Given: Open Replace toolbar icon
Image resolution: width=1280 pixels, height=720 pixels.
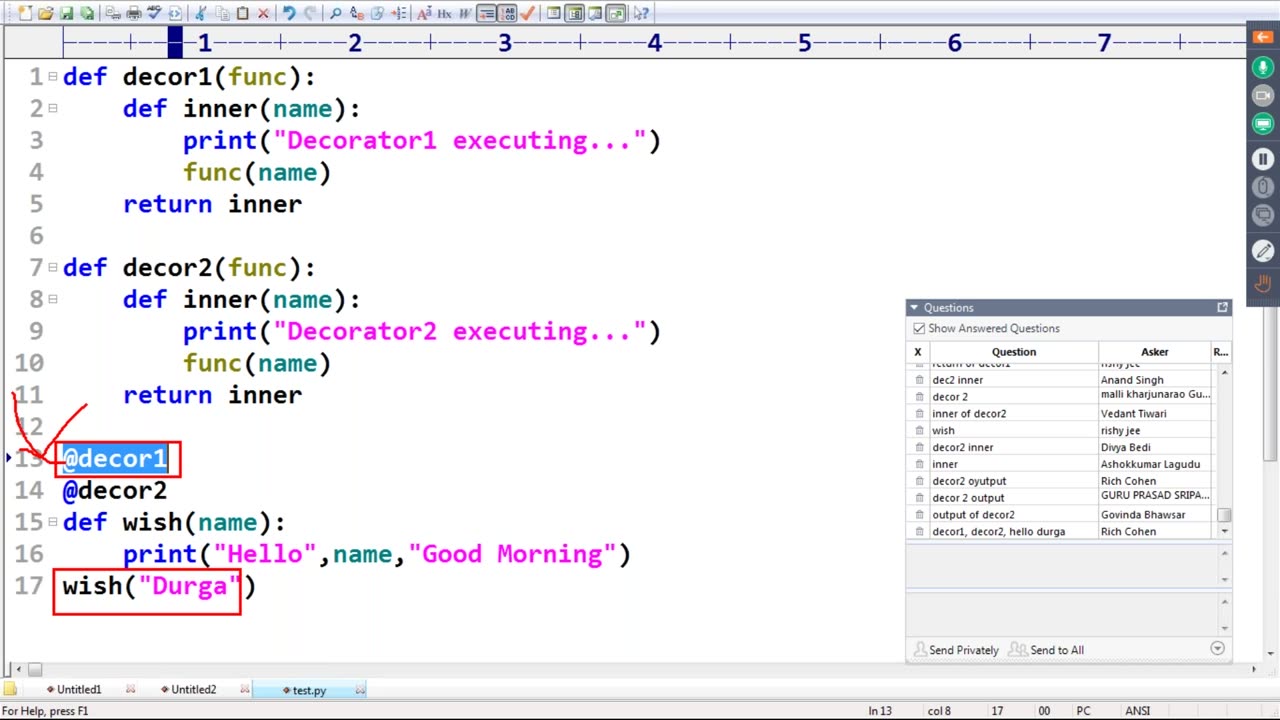Looking at the screenshot, I should (x=356, y=13).
